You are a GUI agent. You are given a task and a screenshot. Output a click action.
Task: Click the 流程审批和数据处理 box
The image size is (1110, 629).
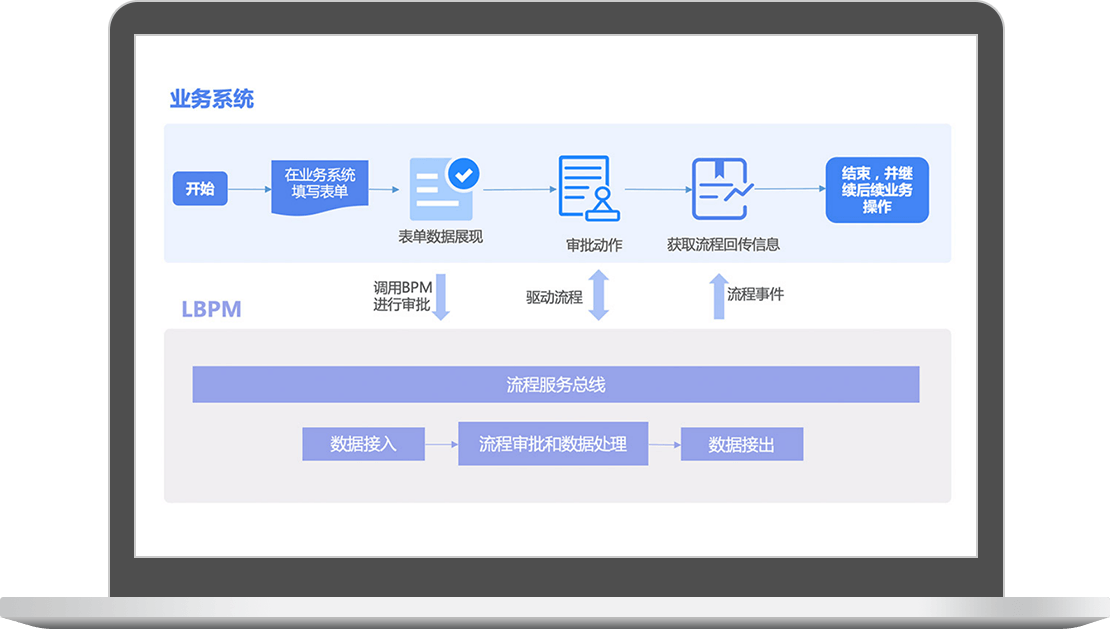tap(553, 444)
